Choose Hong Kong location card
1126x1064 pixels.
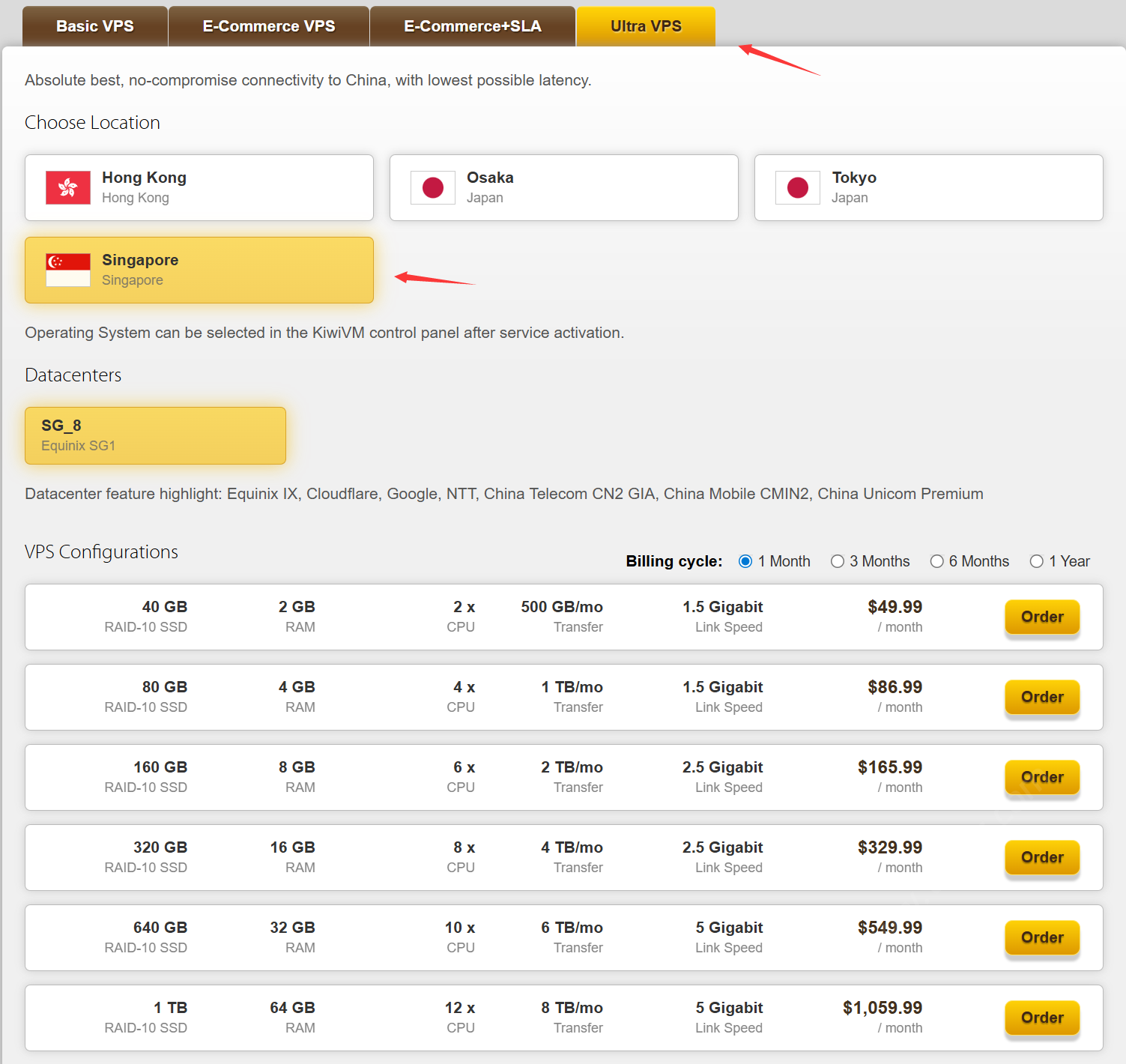pos(199,187)
